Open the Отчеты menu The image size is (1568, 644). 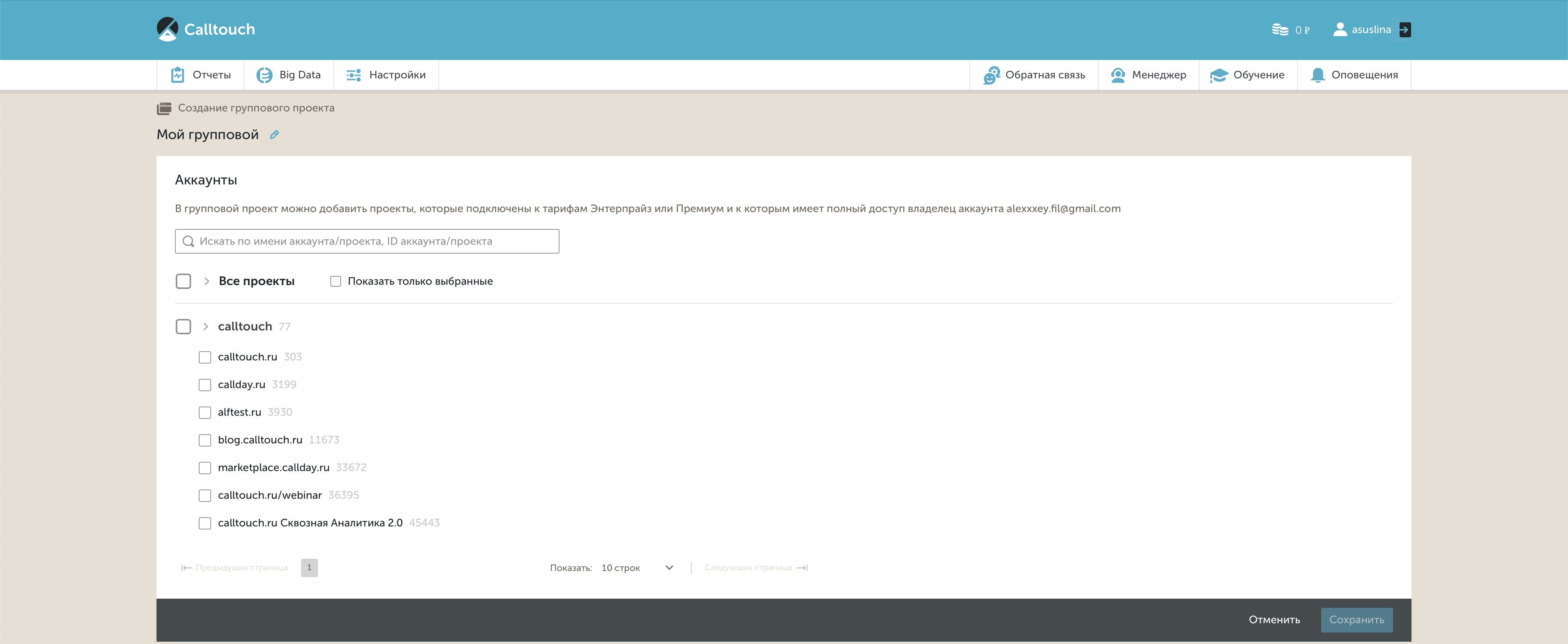[200, 75]
